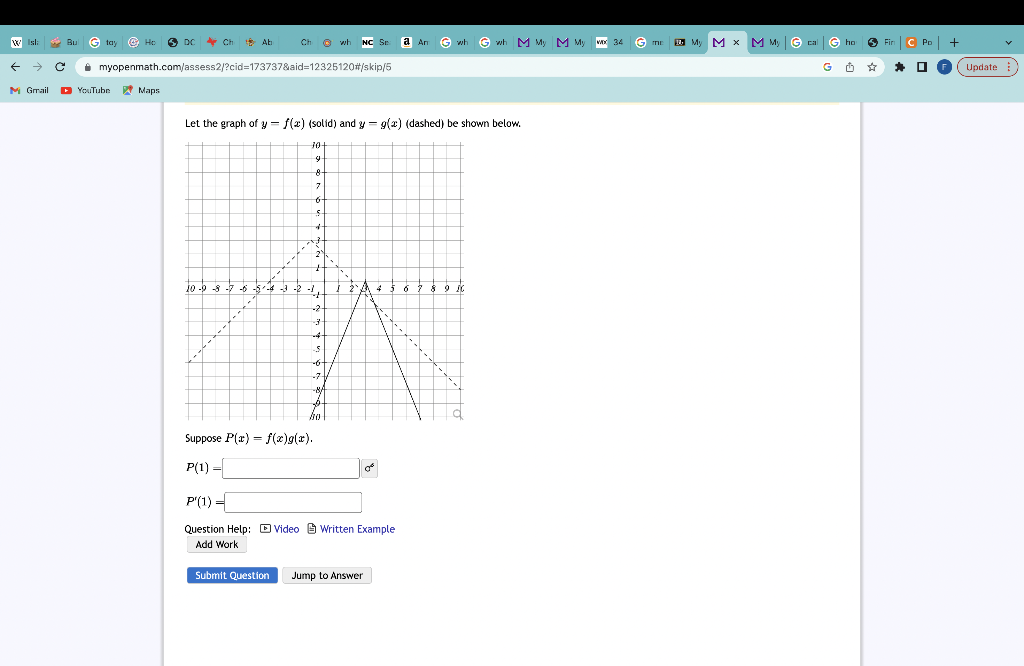Click the magnifier icon below the graph

458,412
